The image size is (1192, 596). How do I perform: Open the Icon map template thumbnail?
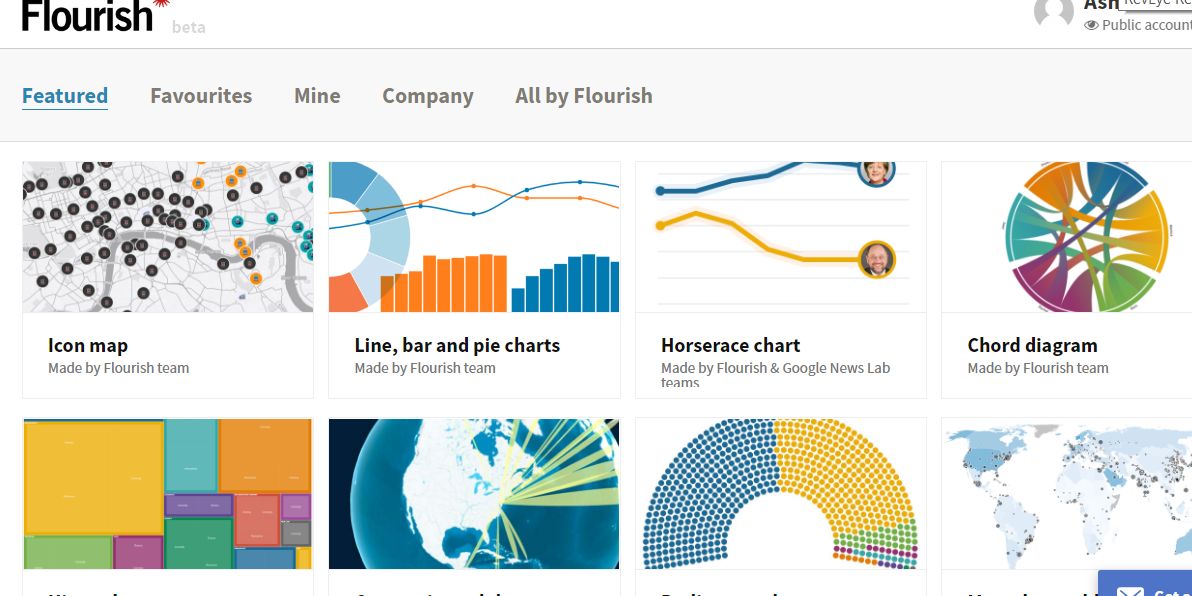[x=168, y=236]
